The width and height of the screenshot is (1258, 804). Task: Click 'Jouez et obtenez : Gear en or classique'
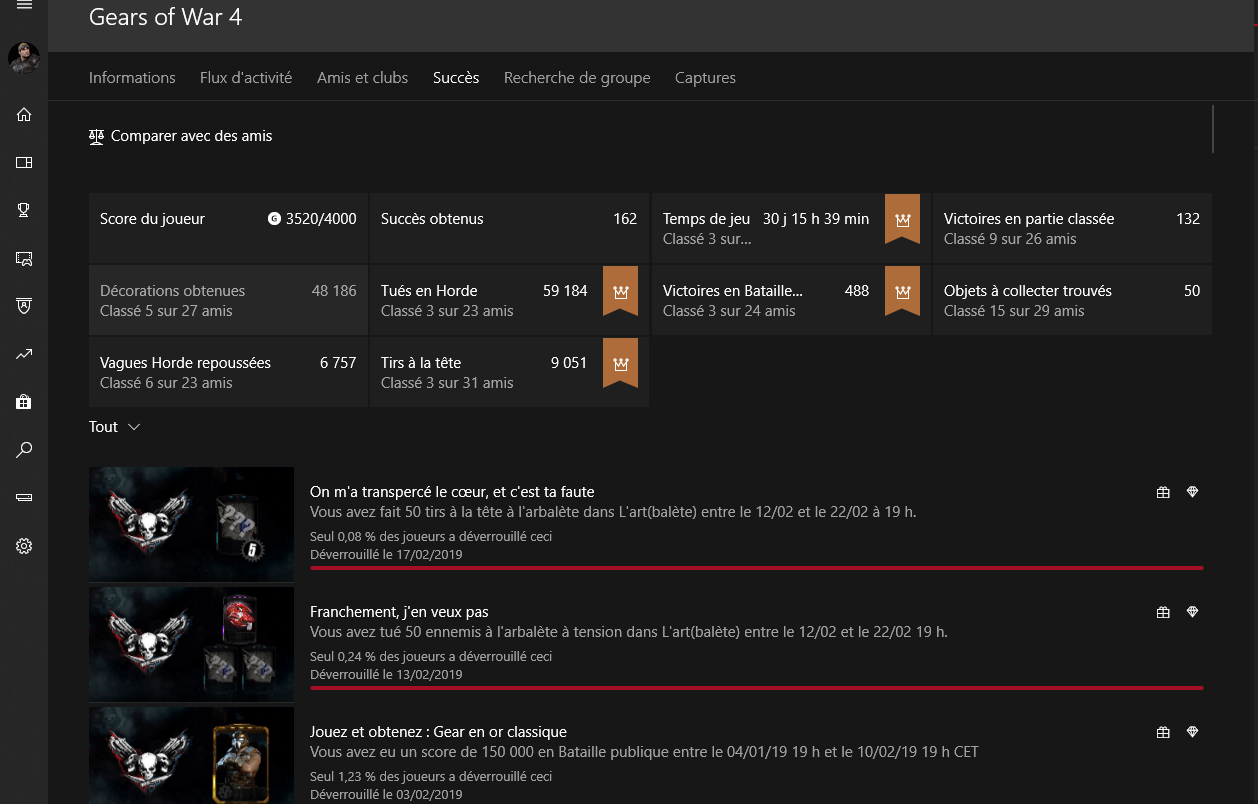(438, 732)
